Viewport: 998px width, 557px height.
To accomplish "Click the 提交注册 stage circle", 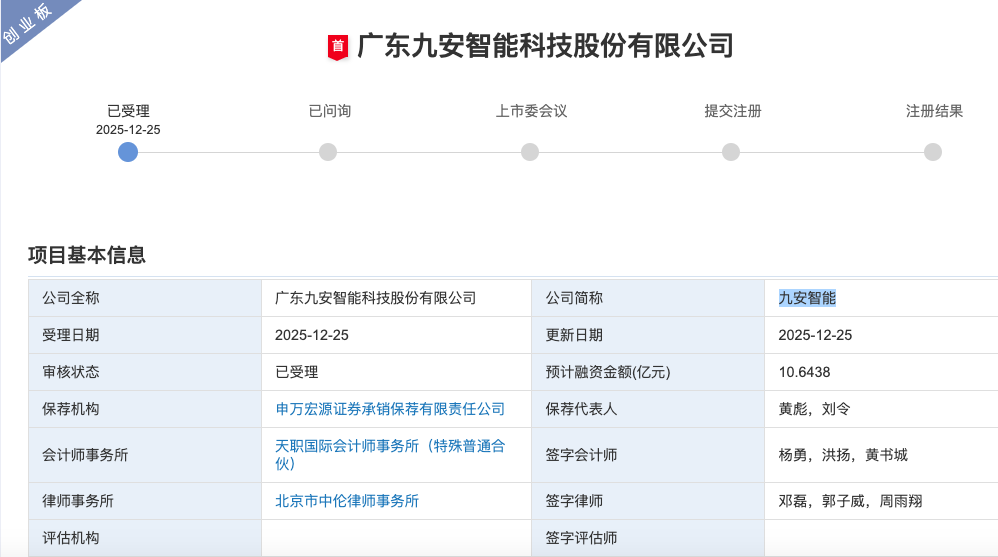I will click(731, 152).
